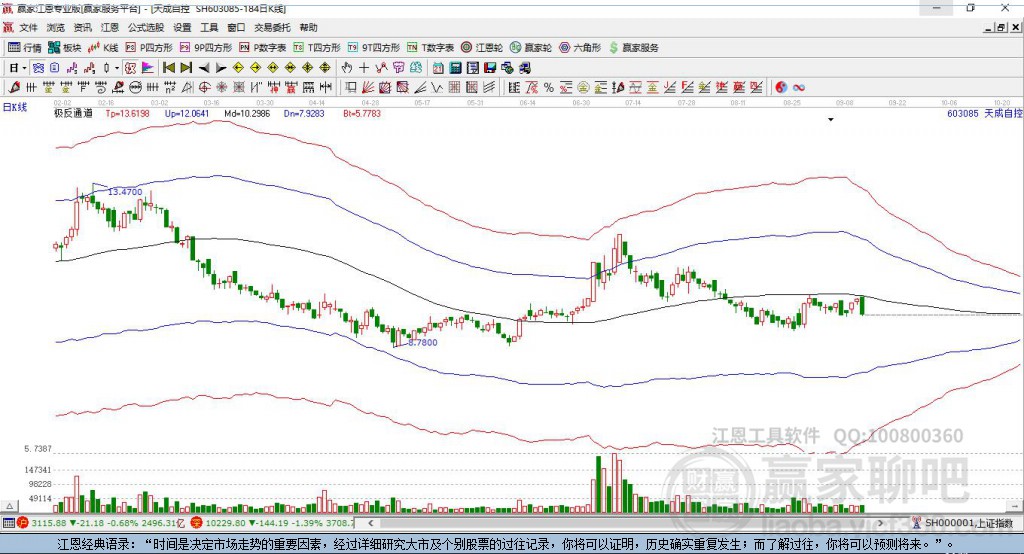Click the small triangle chart marker
The height and width of the screenshot is (554, 1024).
click(831, 120)
